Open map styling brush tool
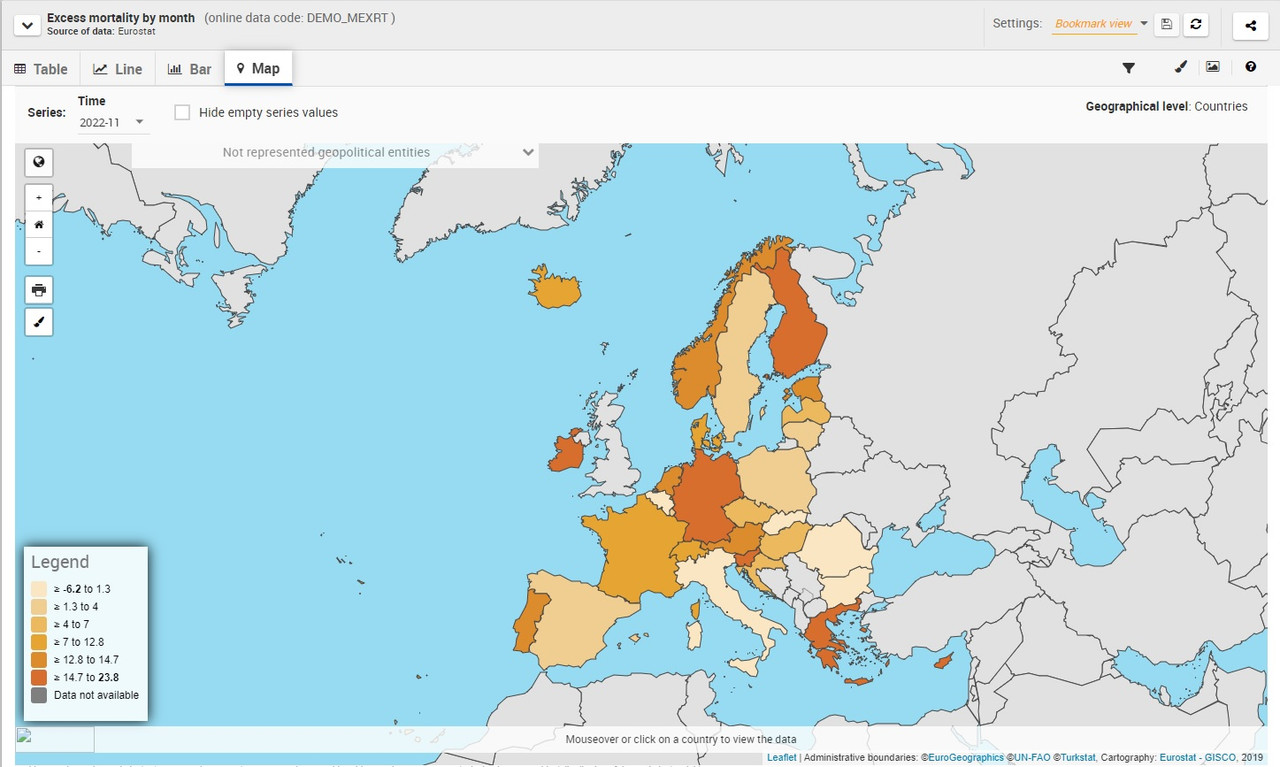The image size is (1280, 767). point(38,322)
